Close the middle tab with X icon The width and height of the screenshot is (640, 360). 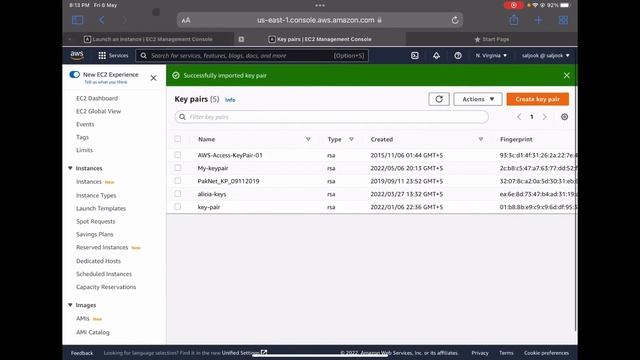click(x=241, y=39)
